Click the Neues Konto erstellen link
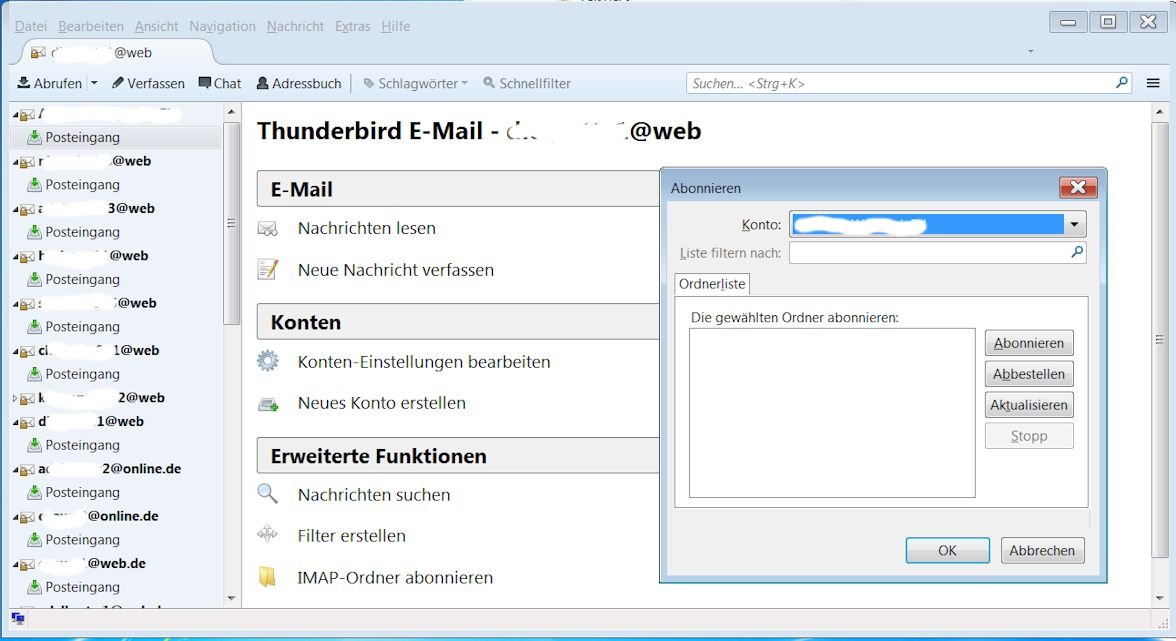Screen dimensions: 1176x641 click(x=382, y=403)
